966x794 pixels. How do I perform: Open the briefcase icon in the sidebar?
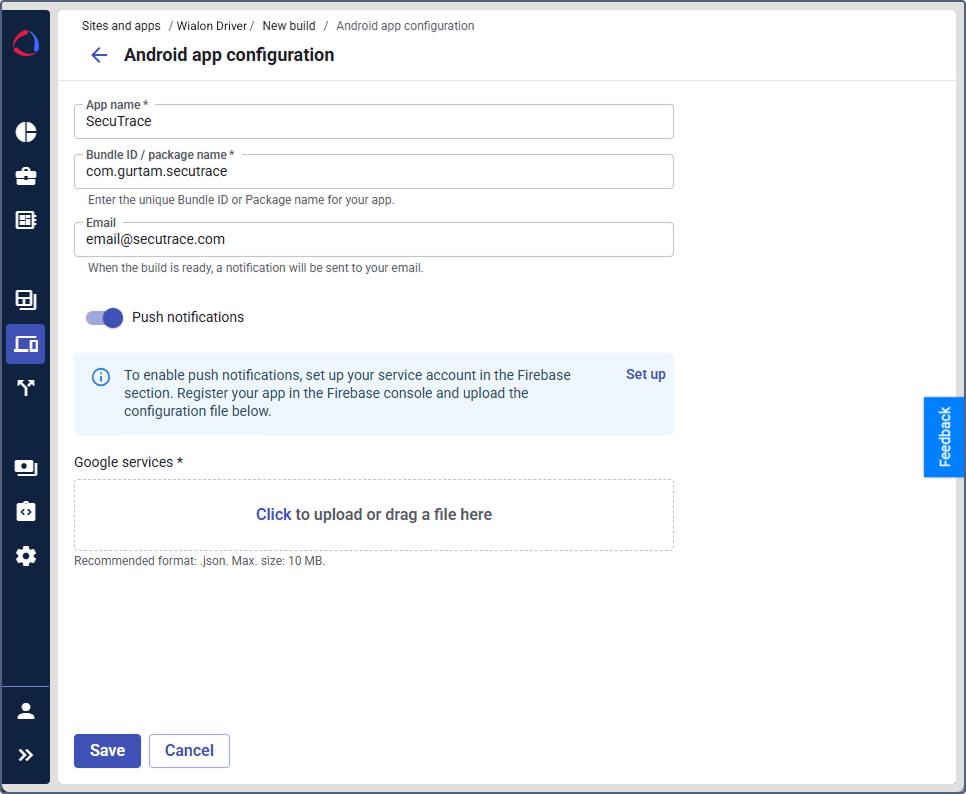[26, 176]
